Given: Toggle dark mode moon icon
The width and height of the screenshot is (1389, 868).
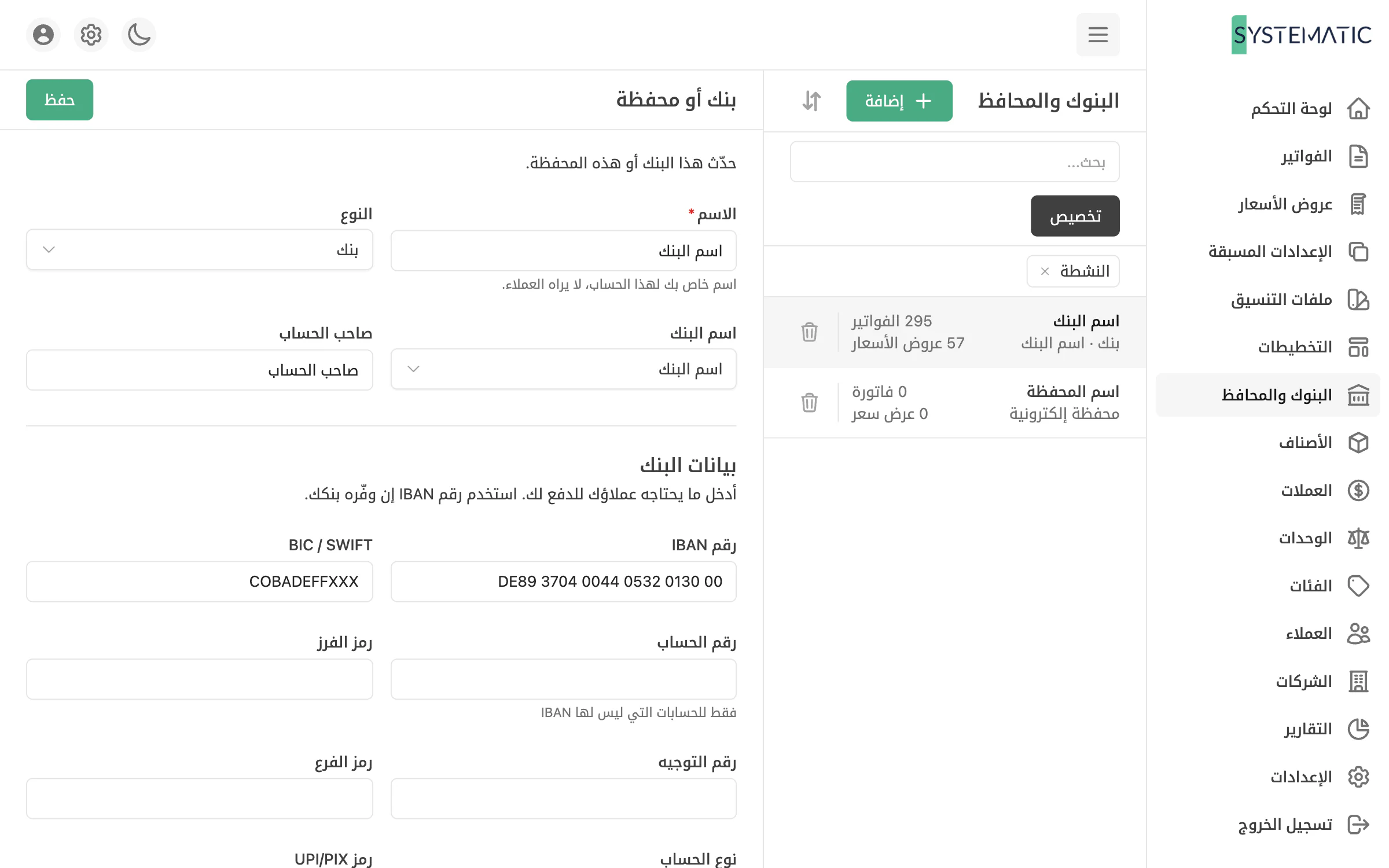Looking at the screenshot, I should click(139, 35).
